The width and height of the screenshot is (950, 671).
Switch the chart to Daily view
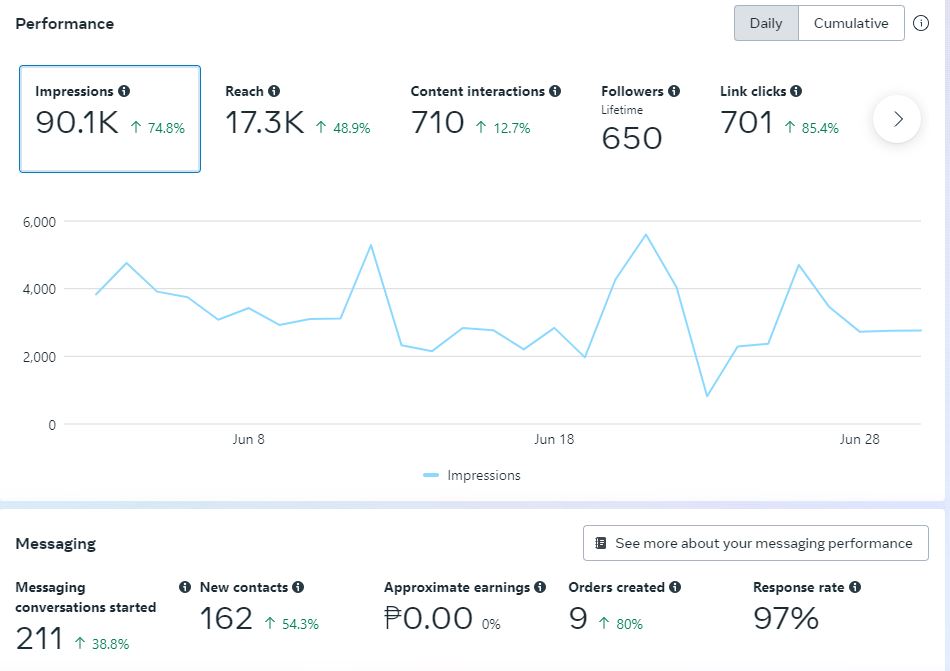766,23
